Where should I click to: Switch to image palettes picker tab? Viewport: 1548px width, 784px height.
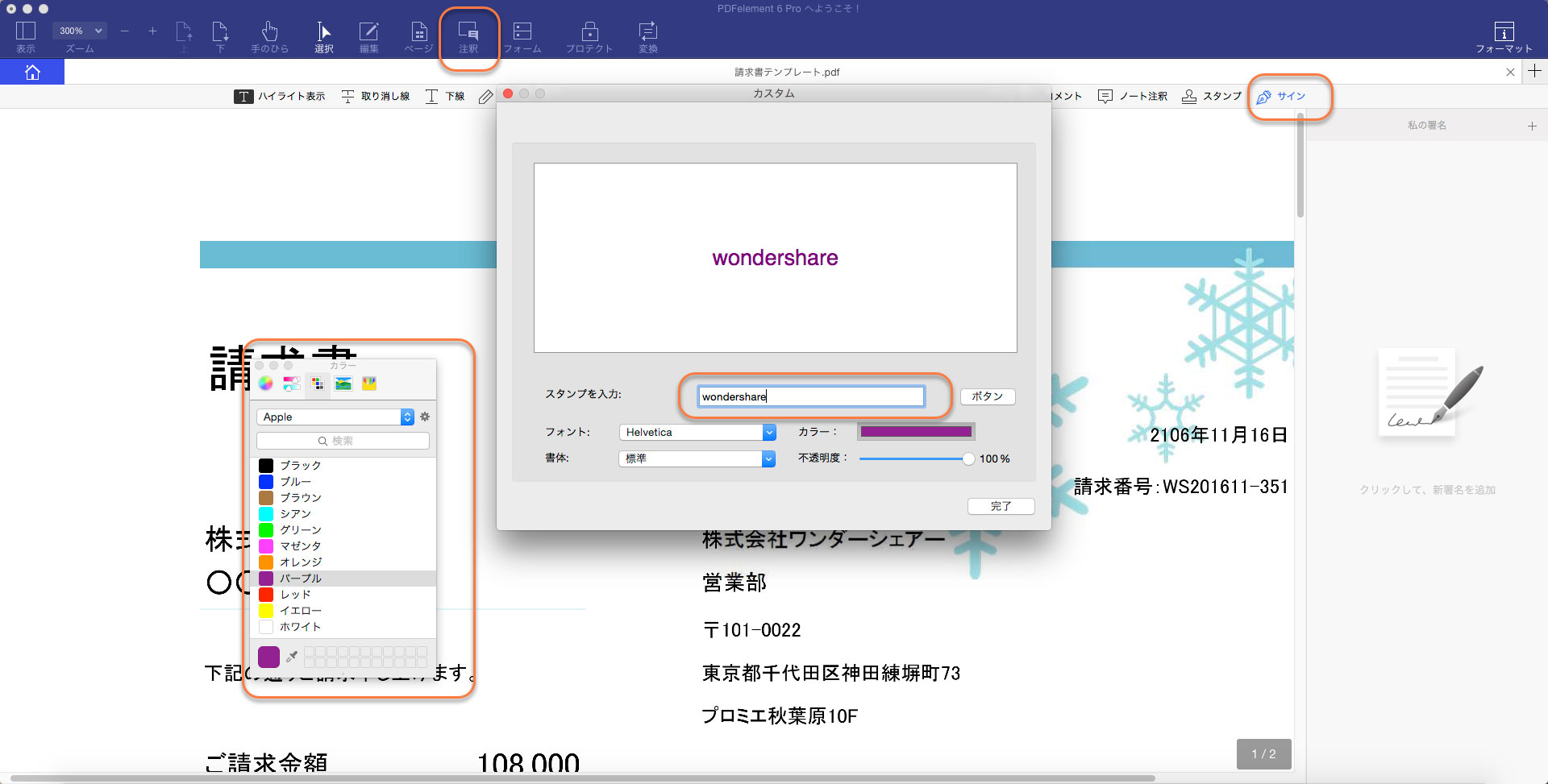(343, 384)
